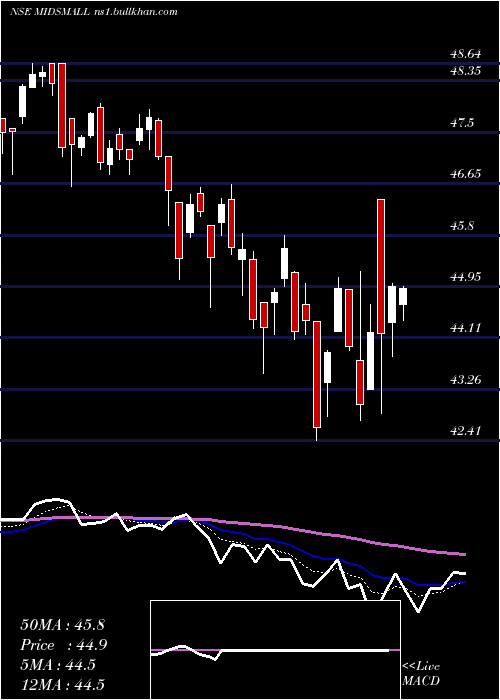Click the 47.5 price level label
The height and width of the screenshot is (700, 500).
(462, 123)
